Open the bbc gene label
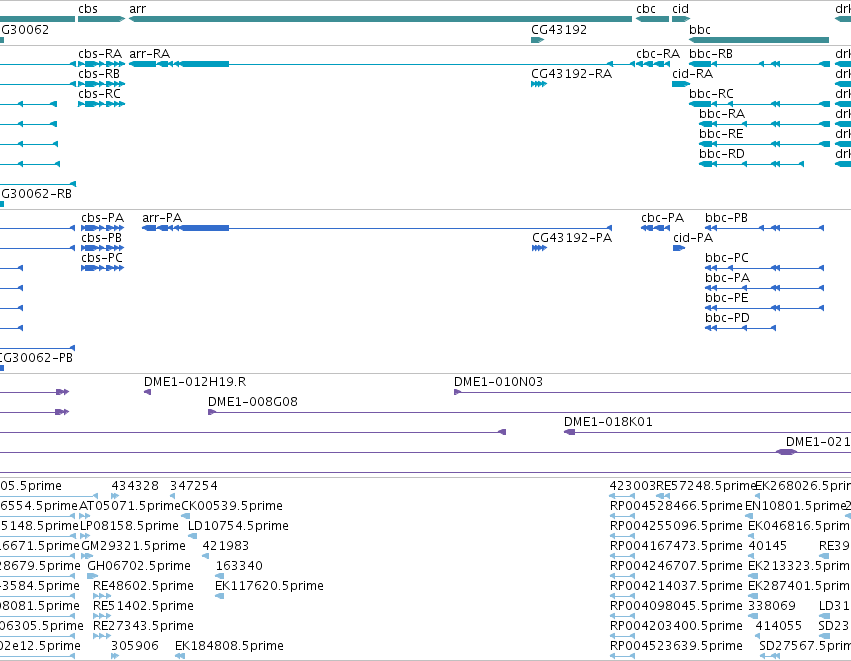The height and width of the screenshot is (661, 851). (700, 29)
